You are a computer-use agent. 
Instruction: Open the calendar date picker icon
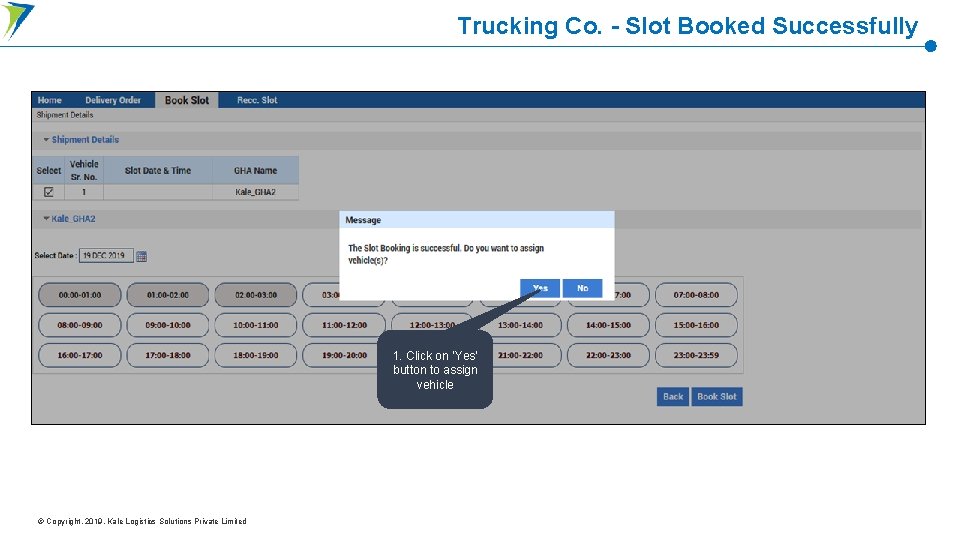141,256
